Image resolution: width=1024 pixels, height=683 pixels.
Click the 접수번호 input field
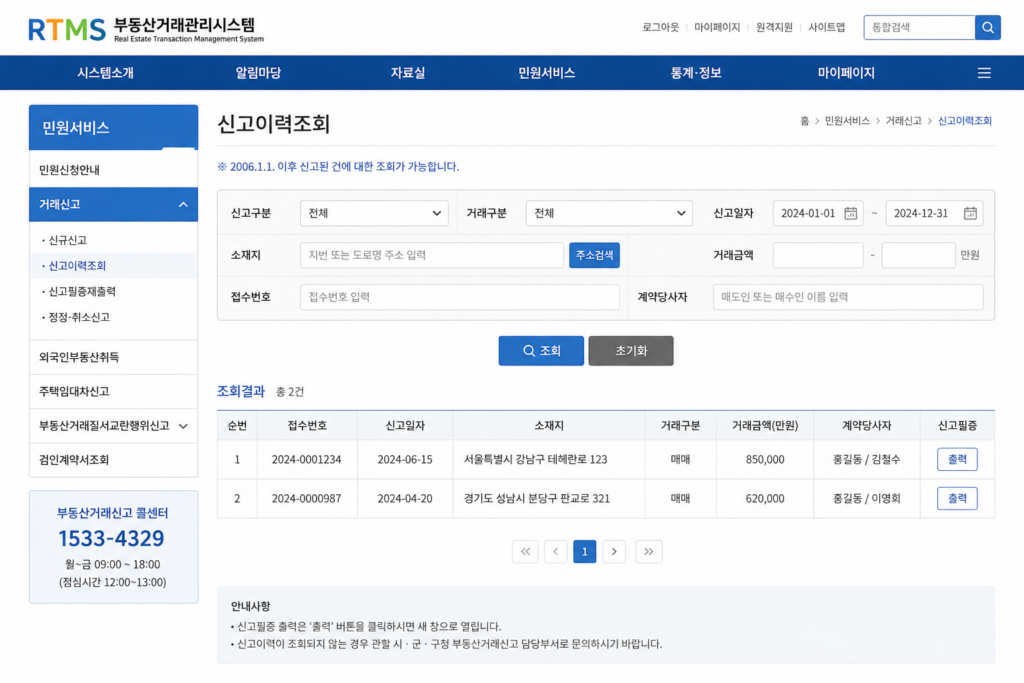460,297
